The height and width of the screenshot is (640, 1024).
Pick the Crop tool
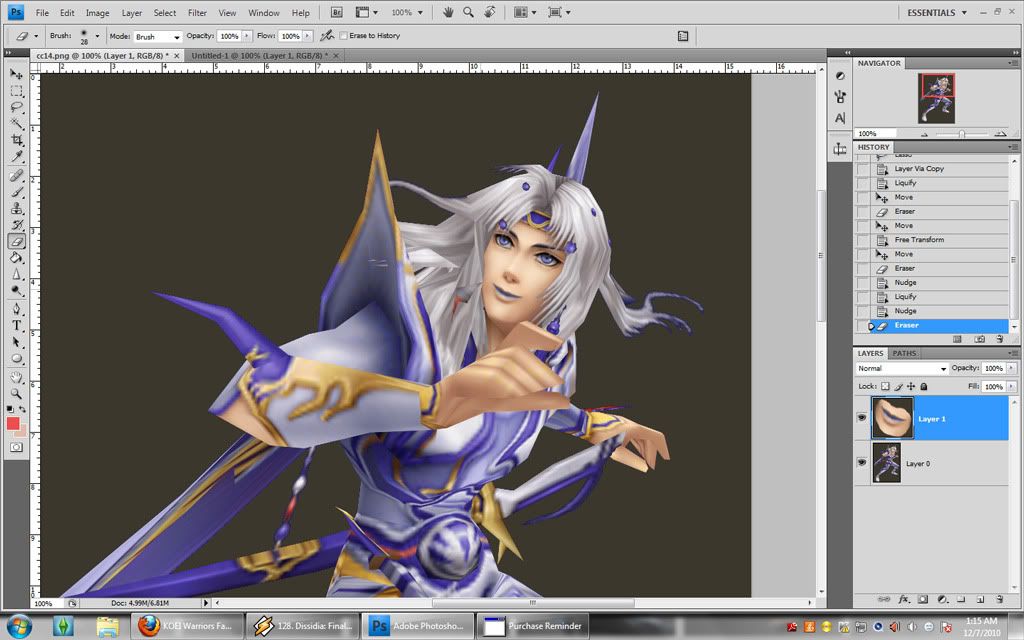pyautogui.click(x=17, y=140)
